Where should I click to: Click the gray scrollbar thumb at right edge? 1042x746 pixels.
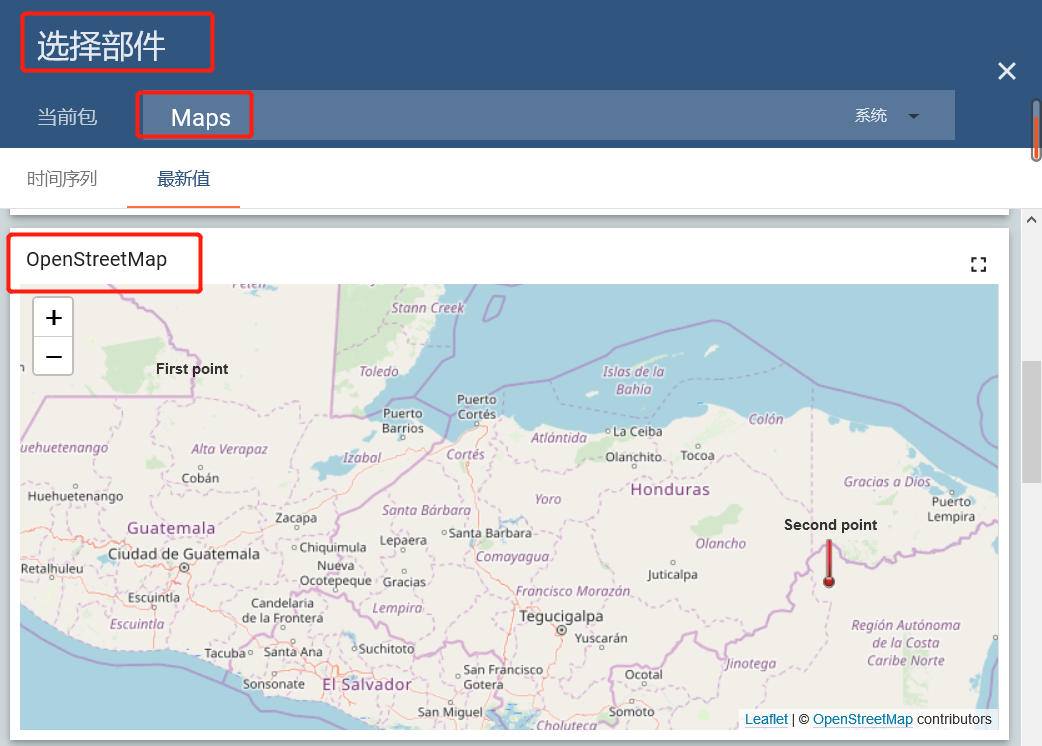[x=1031, y=422]
